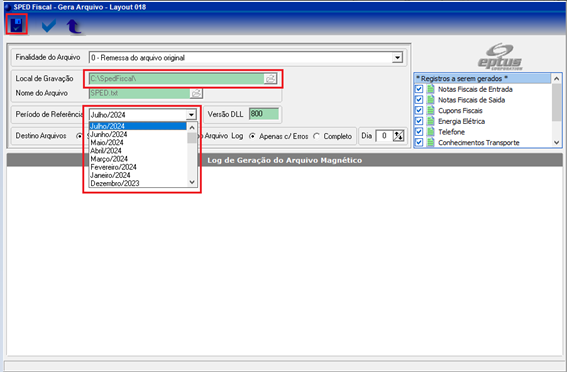Click the Dia number field

point(384,136)
